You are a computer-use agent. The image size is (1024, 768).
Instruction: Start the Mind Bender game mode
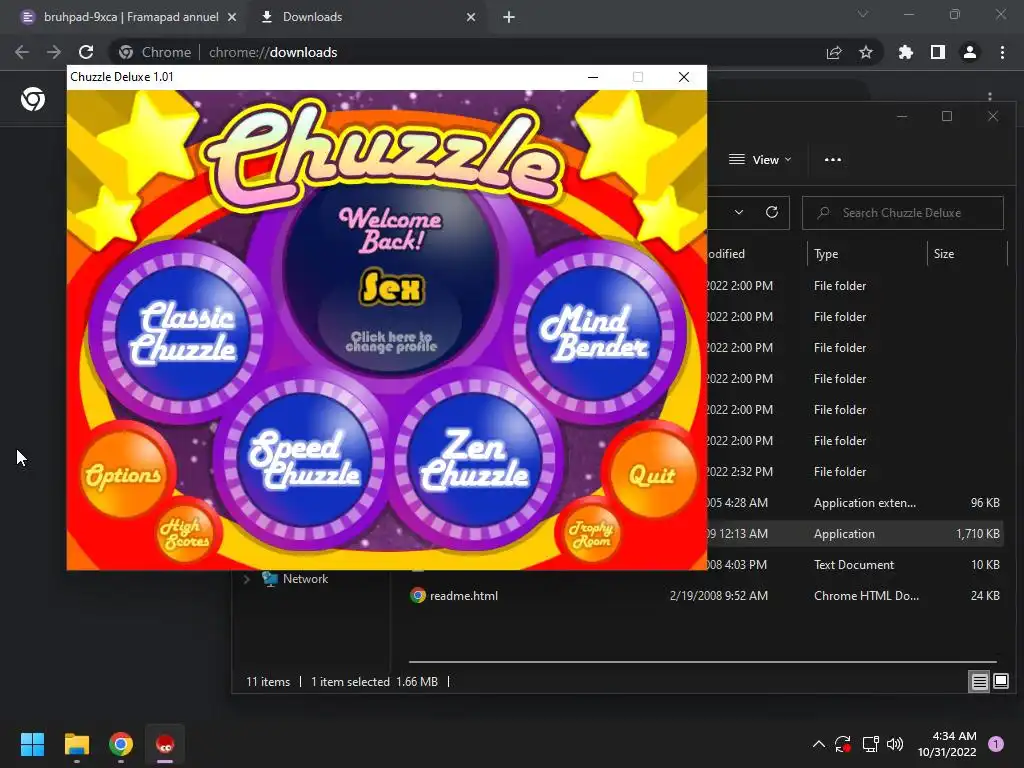point(594,333)
